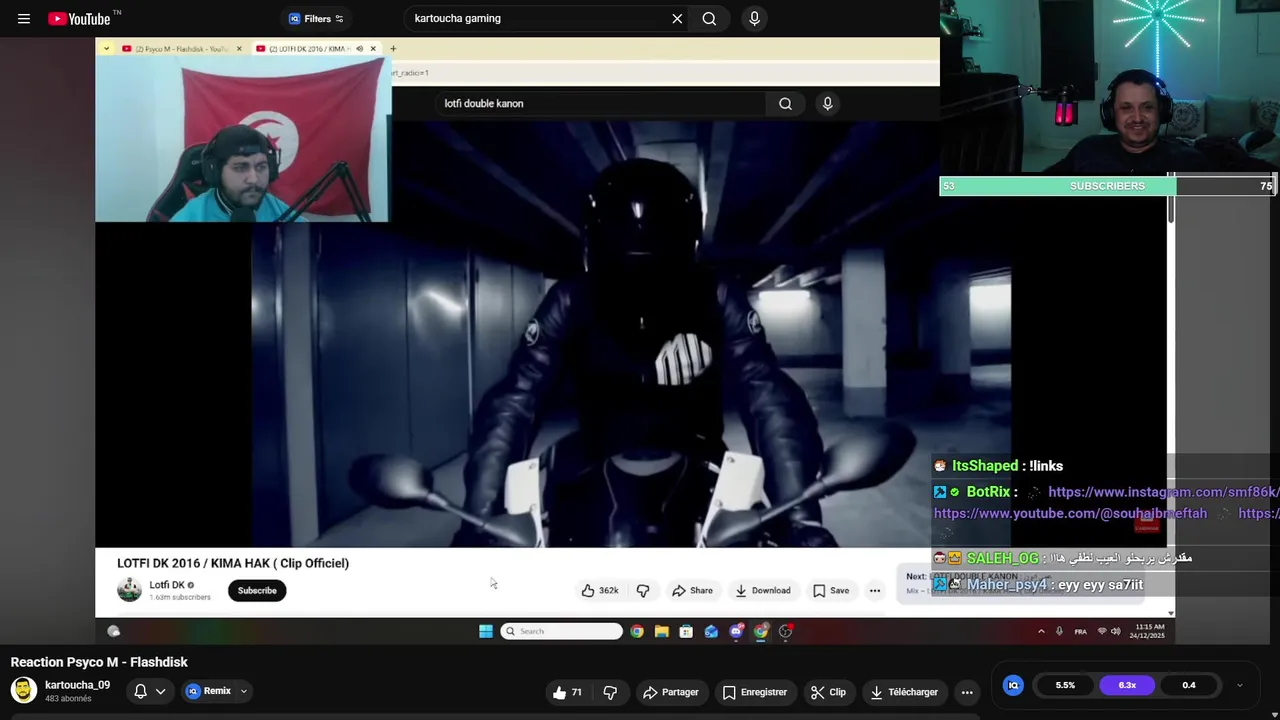The width and height of the screenshot is (1280, 720).
Task: Dislike the LOTFI DK 2016 video
Action: coord(643,590)
